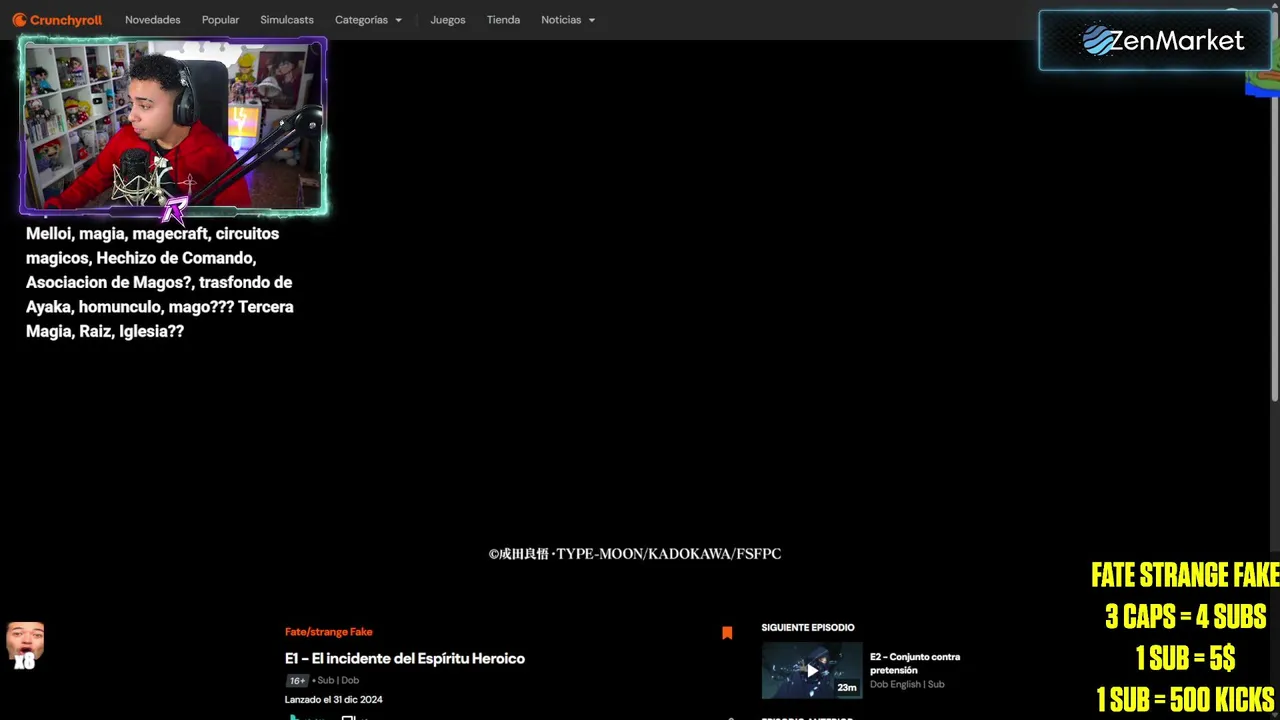Screen dimensions: 1280x720
Task: Open the Fate/strange Fake series page
Action: 329,632
